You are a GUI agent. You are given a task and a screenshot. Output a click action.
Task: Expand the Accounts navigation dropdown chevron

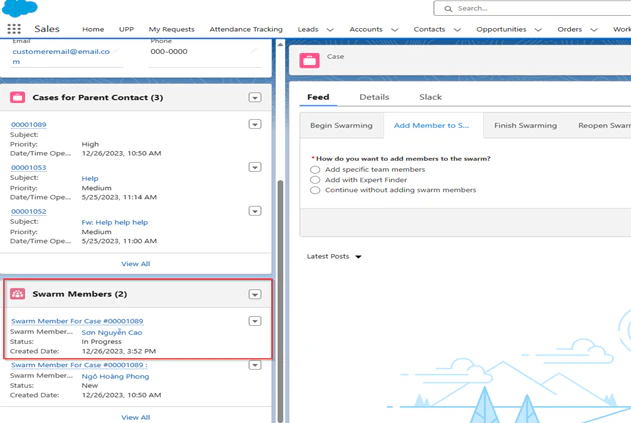point(395,29)
